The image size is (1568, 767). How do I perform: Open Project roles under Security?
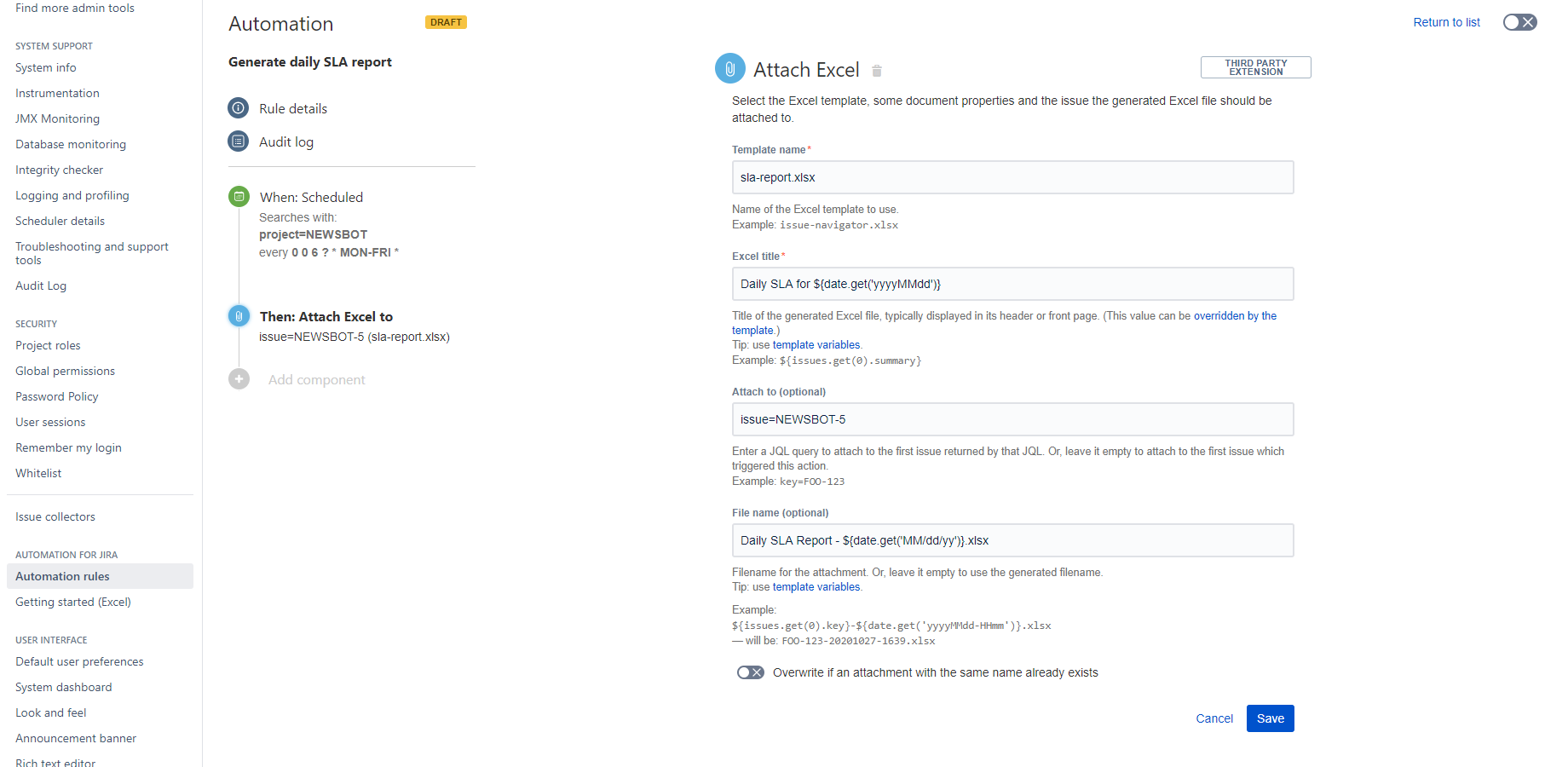pos(48,345)
